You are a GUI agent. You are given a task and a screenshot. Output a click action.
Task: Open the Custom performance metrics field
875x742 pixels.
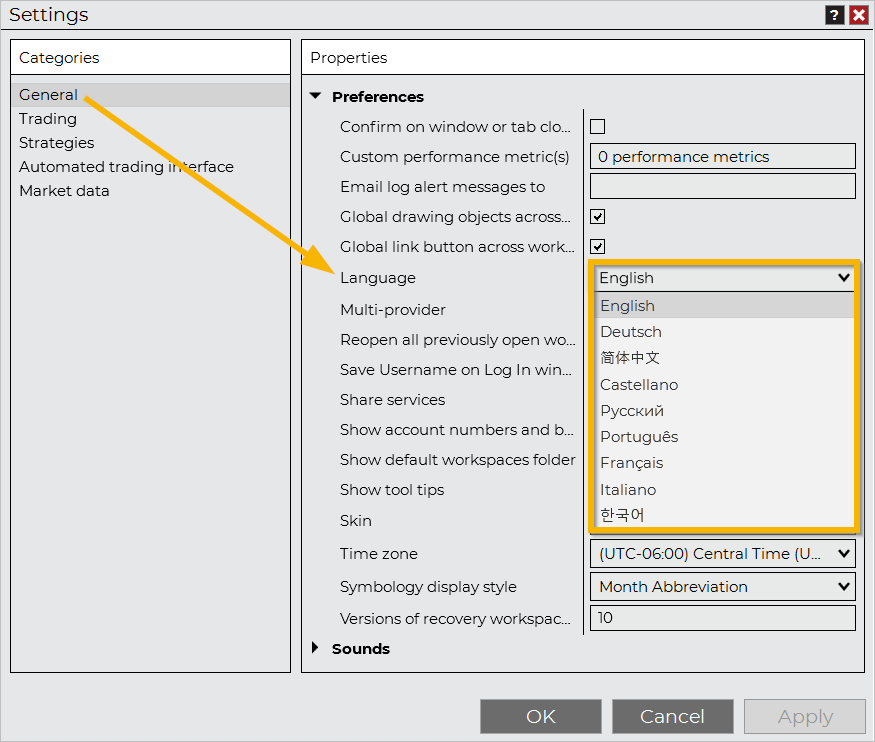coord(723,157)
